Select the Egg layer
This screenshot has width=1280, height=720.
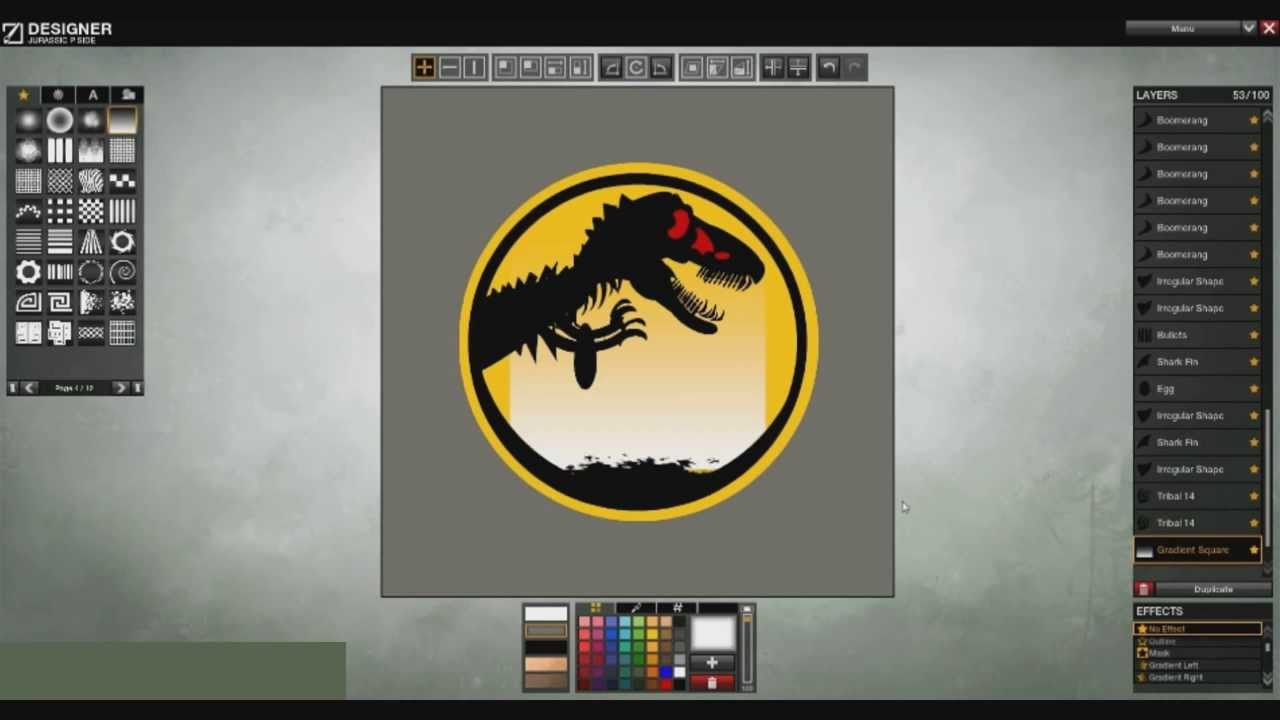(1198, 389)
